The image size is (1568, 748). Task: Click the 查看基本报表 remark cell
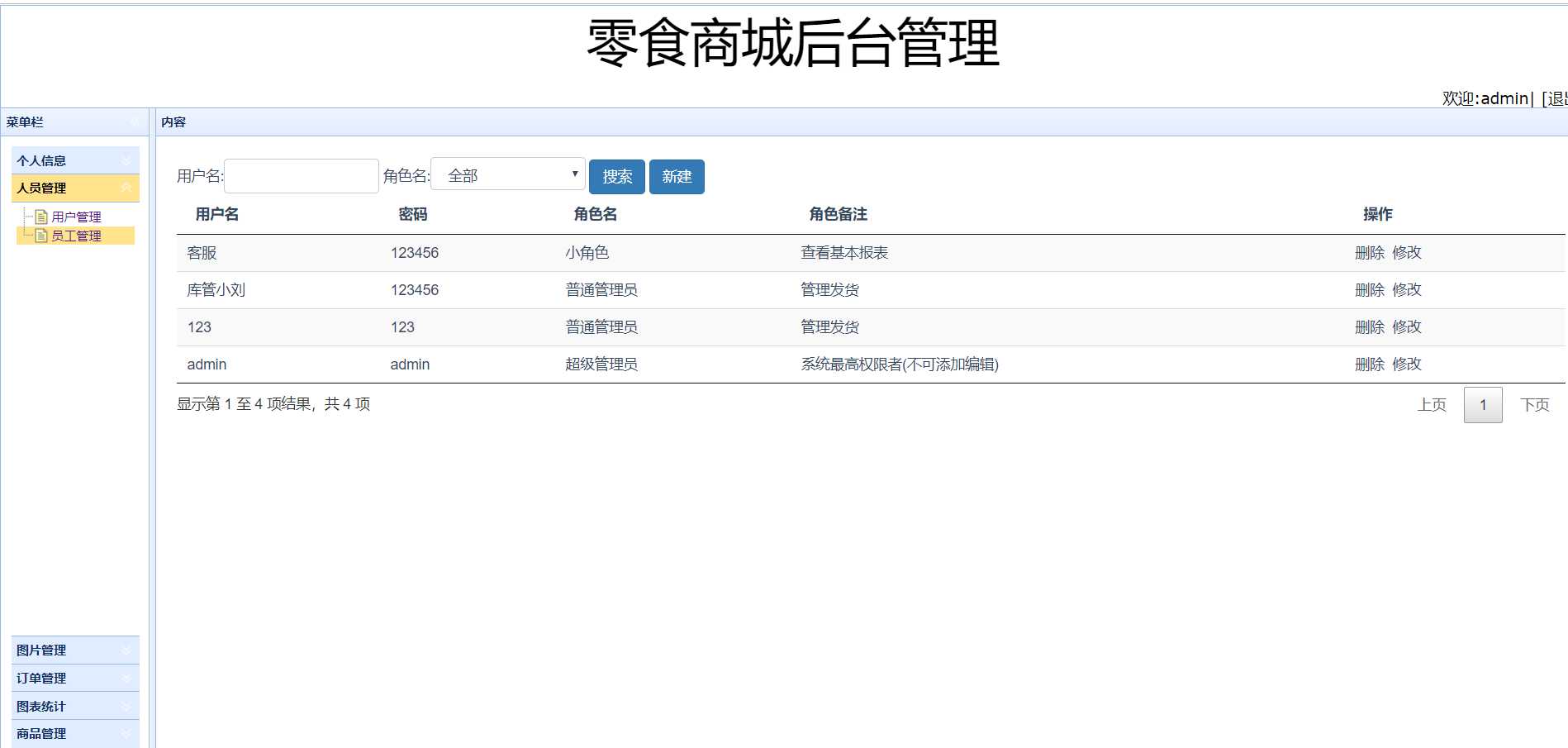point(844,253)
